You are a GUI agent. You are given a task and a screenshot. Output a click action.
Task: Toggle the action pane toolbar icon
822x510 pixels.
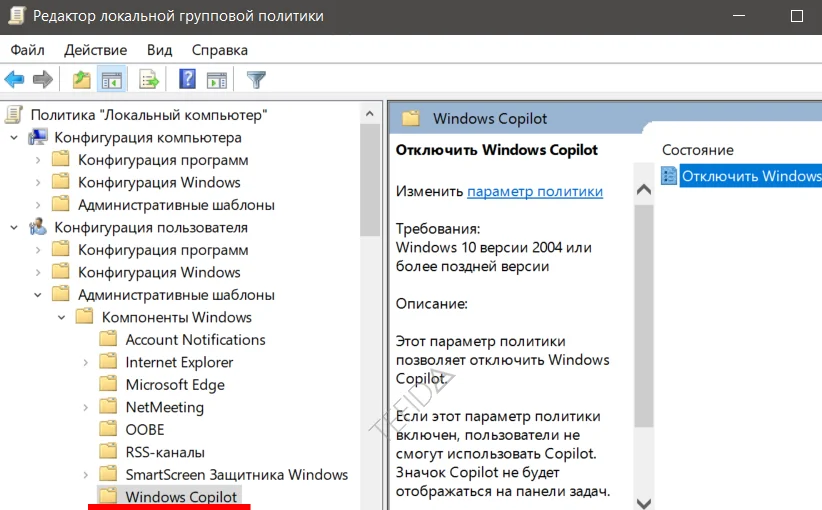point(217,80)
